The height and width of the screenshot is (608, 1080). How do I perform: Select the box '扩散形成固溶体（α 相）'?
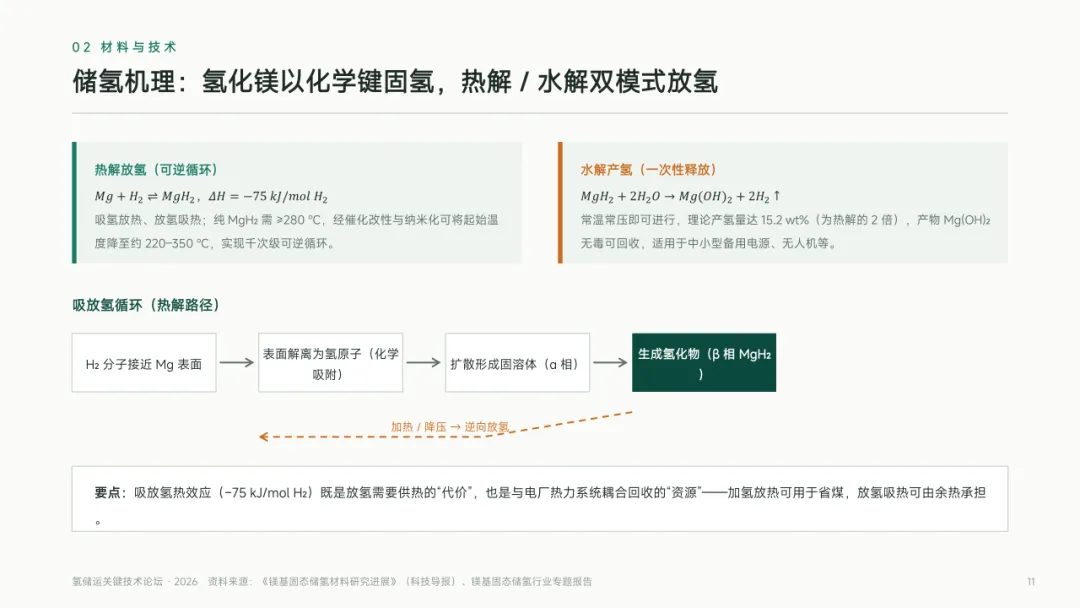pos(517,363)
